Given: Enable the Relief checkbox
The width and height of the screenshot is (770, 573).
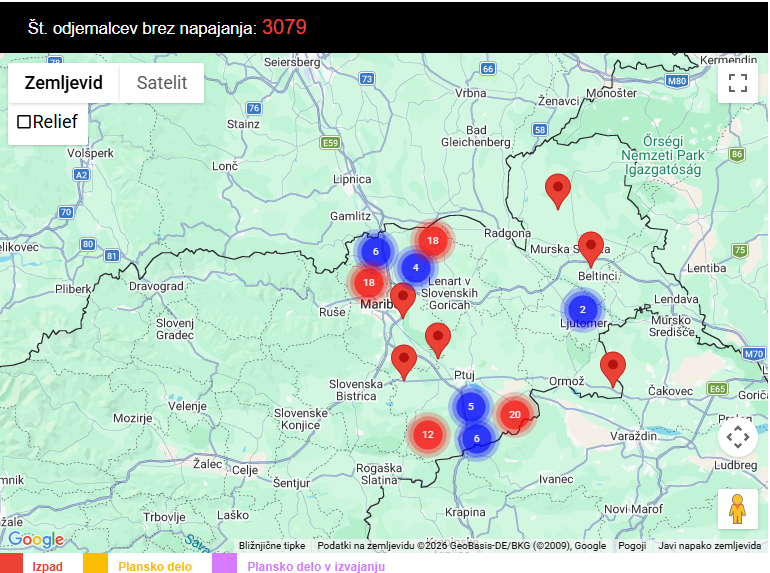Looking at the screenshot, I should click(x=24, y=122).
